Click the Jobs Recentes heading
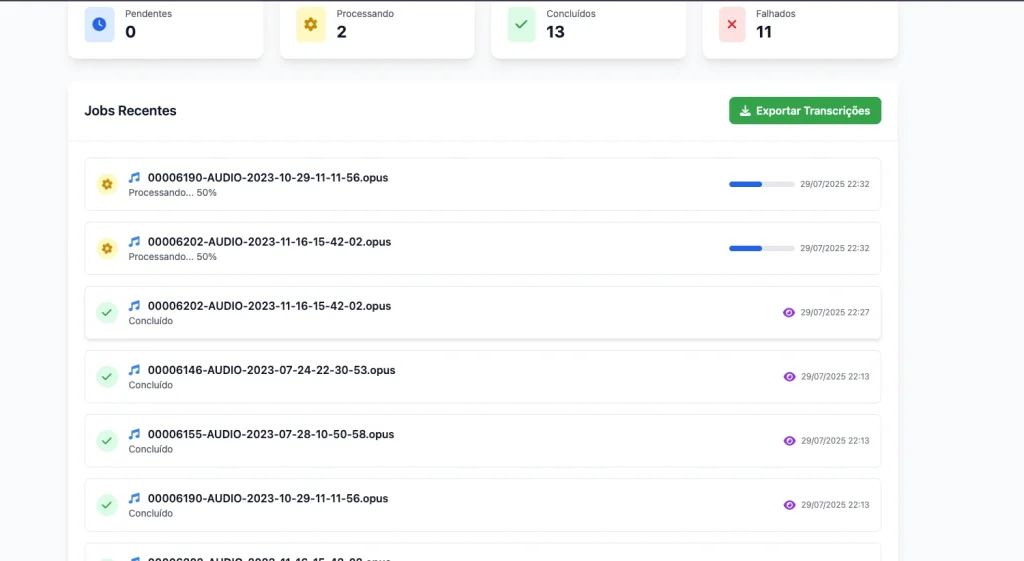The height and width of the screenshot is (561, 1024). click(131, 110)
